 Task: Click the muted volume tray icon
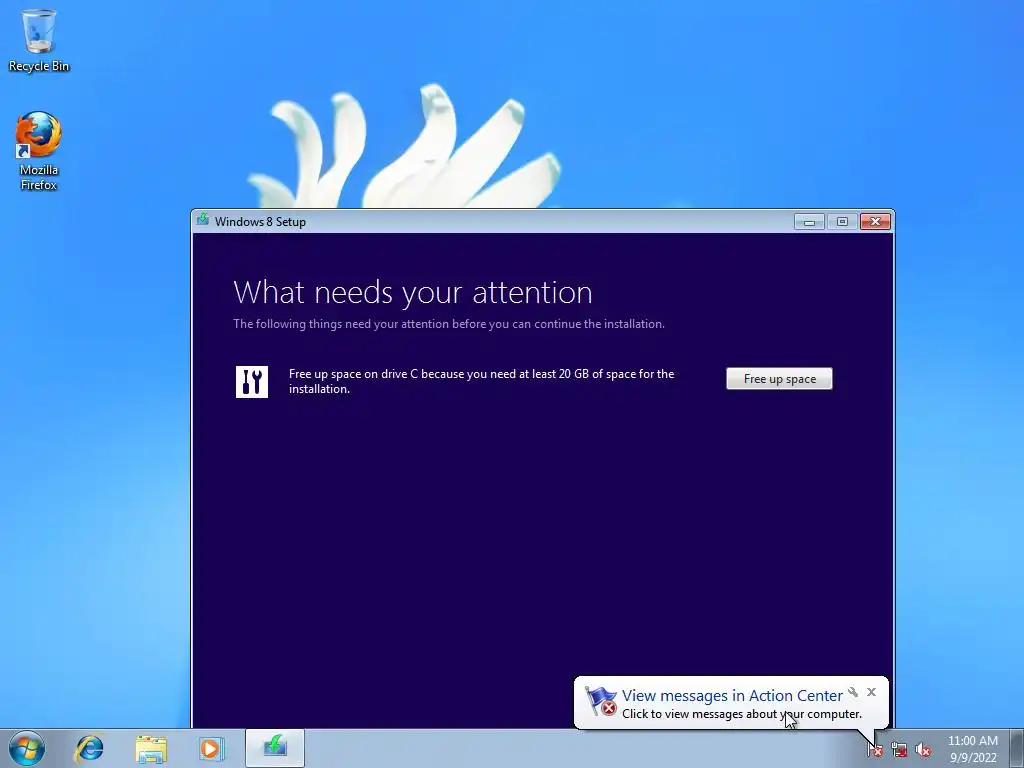(923, 750)
